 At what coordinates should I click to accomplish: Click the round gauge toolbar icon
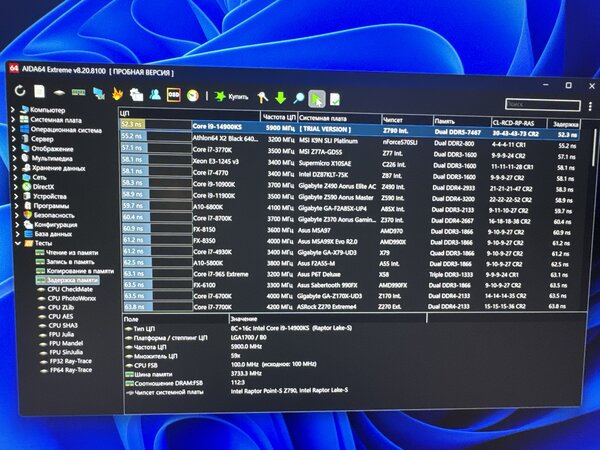point(193,95)
